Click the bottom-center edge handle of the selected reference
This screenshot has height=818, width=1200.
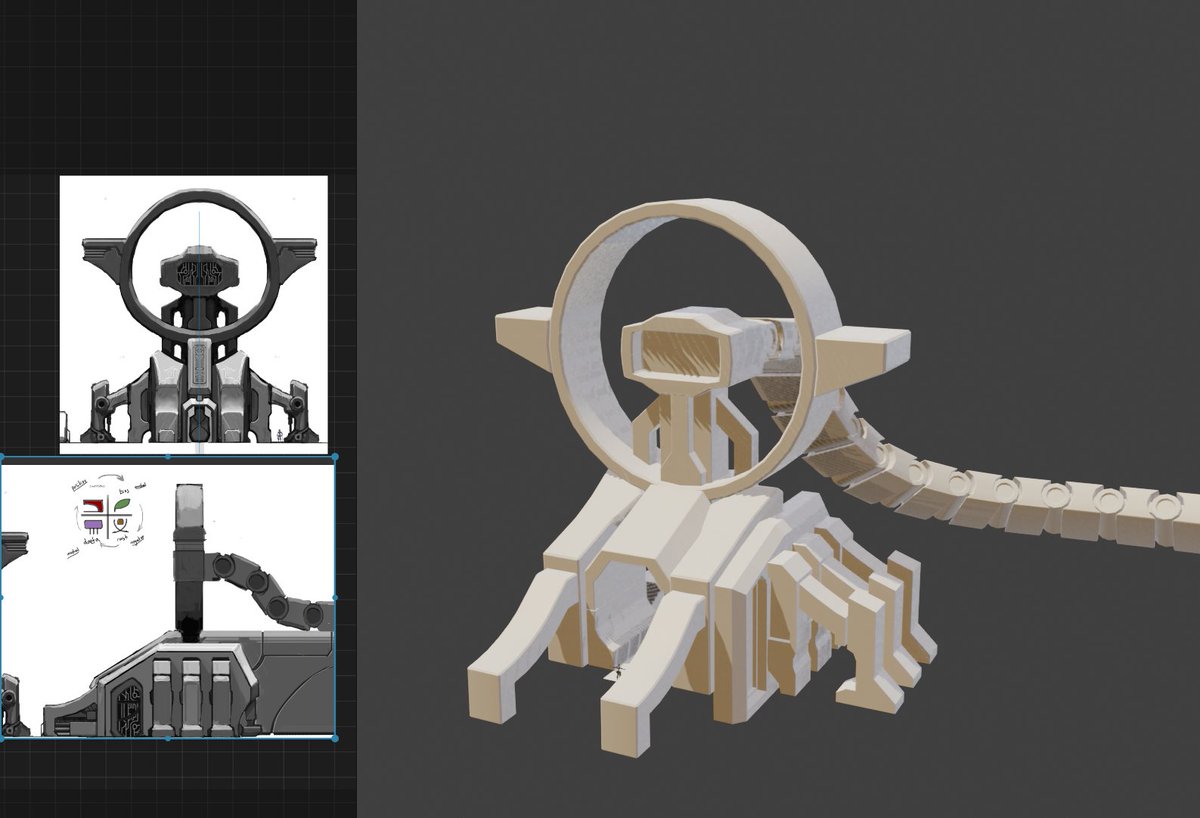tap(167, 738)
